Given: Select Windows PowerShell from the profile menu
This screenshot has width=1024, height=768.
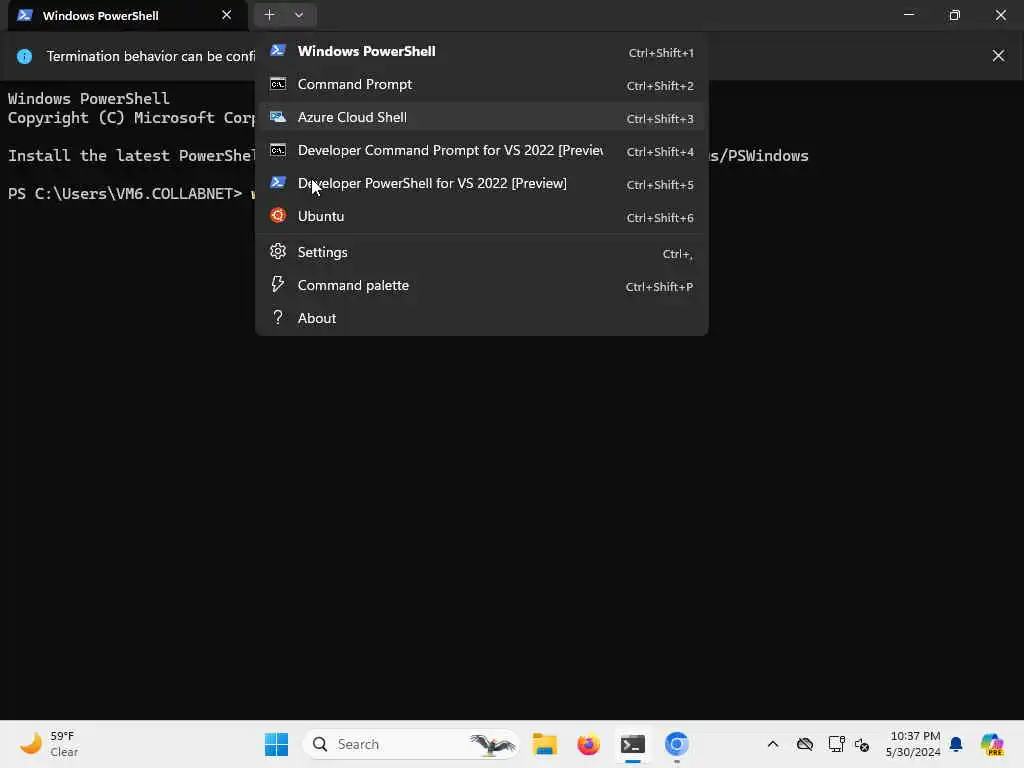Looking at the screenshot, I should coord(481,52).
